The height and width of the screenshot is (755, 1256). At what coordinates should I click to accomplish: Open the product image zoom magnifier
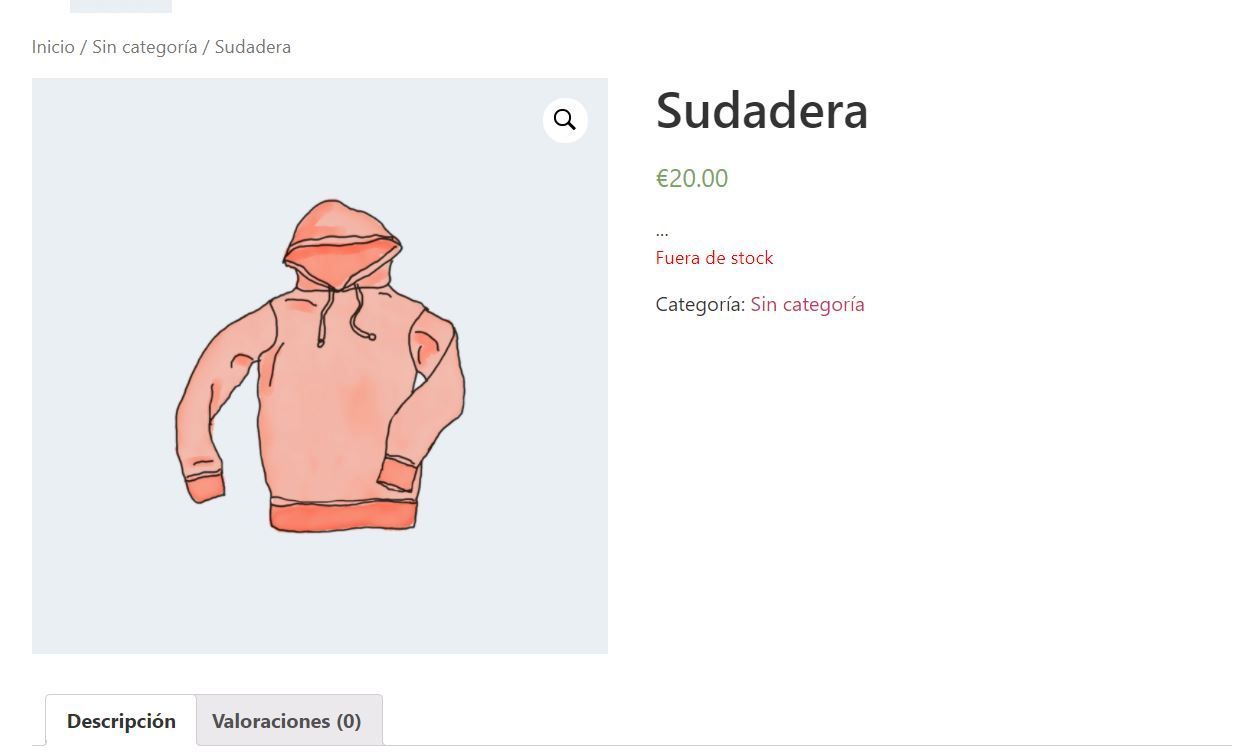(565, 120)
